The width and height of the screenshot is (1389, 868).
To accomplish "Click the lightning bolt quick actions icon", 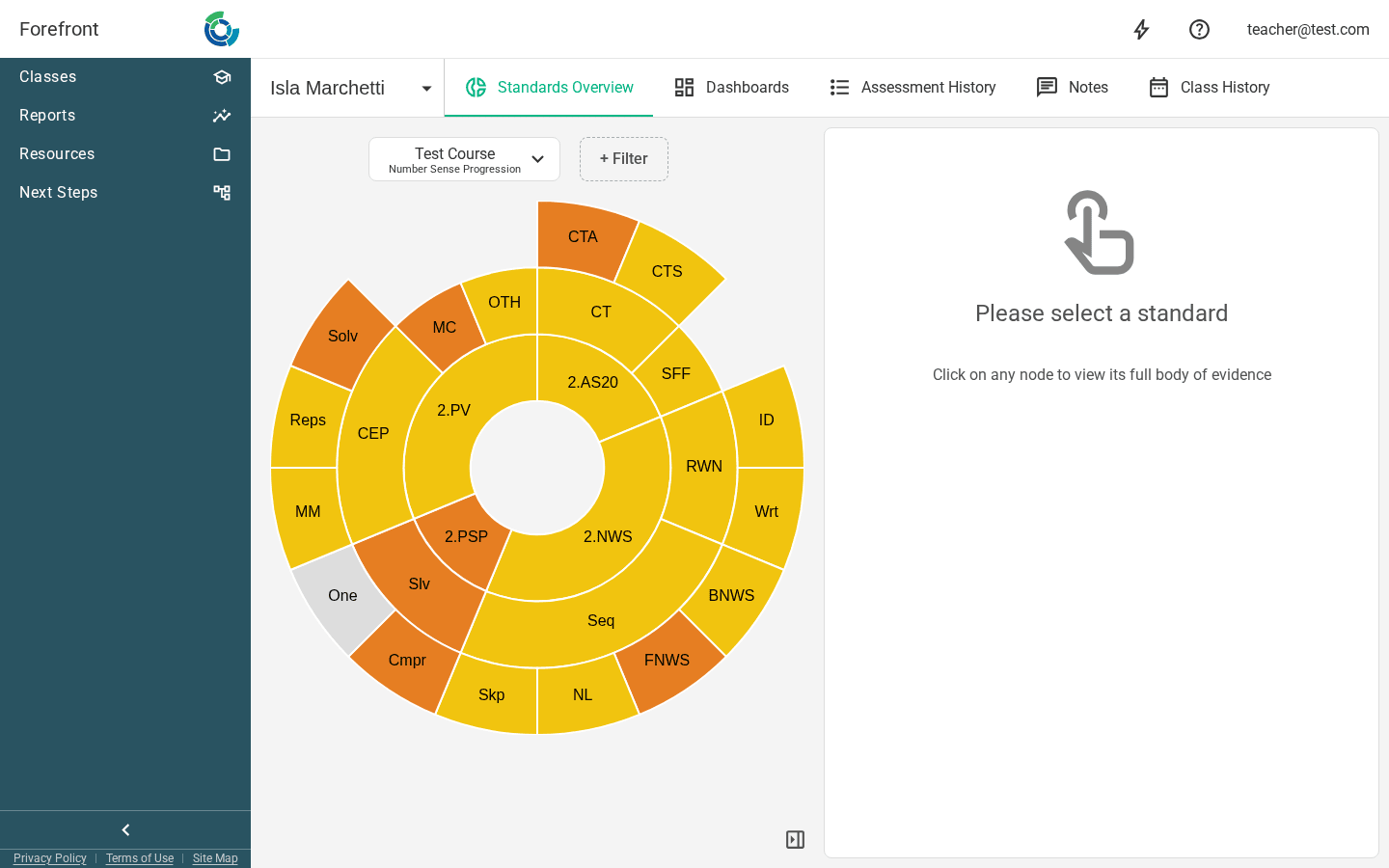I will click(x=1141, y=29).
